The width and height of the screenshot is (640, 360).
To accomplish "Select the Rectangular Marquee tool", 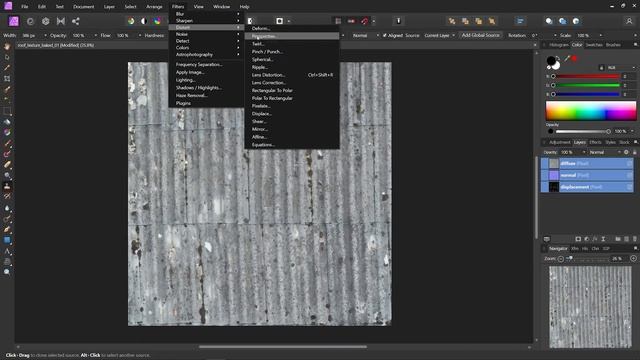I will (x=7, y=111).
